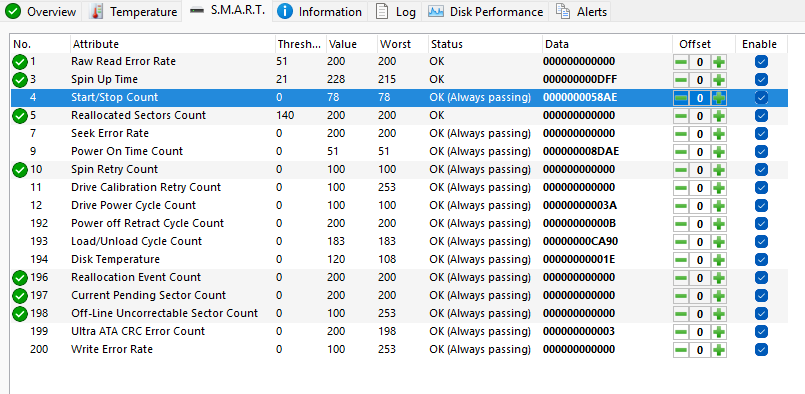Increase offset for Spin Retry Count

coord(719,170)
